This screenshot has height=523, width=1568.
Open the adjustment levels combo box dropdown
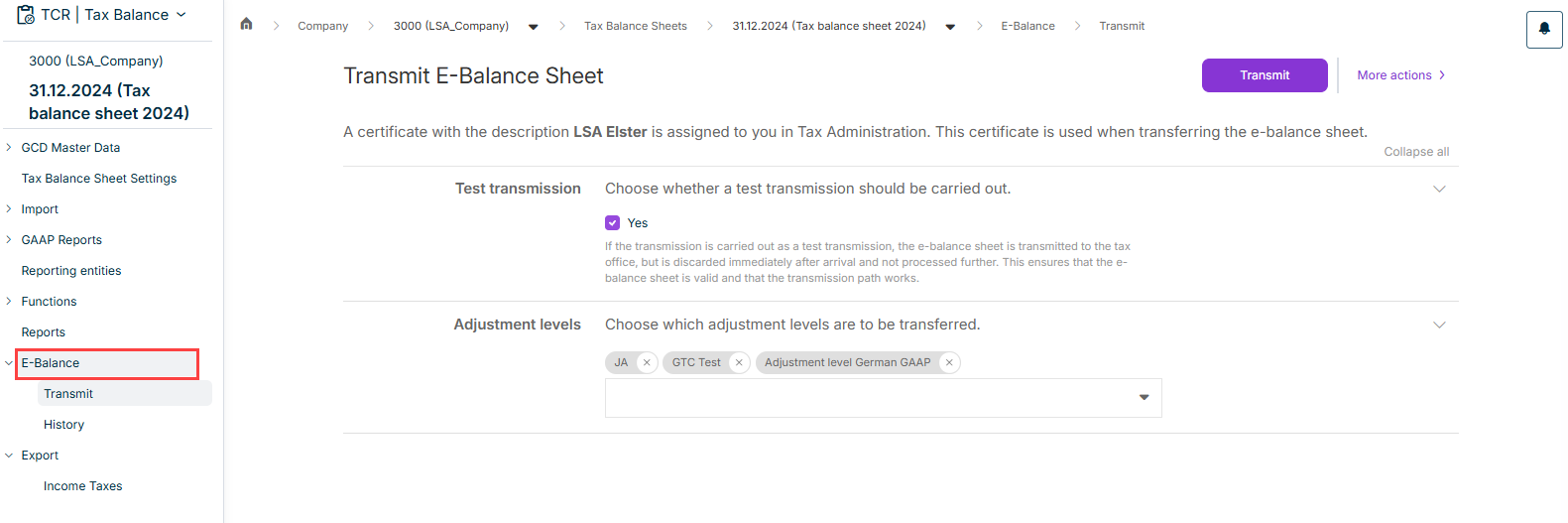[x=1144, y=397]
